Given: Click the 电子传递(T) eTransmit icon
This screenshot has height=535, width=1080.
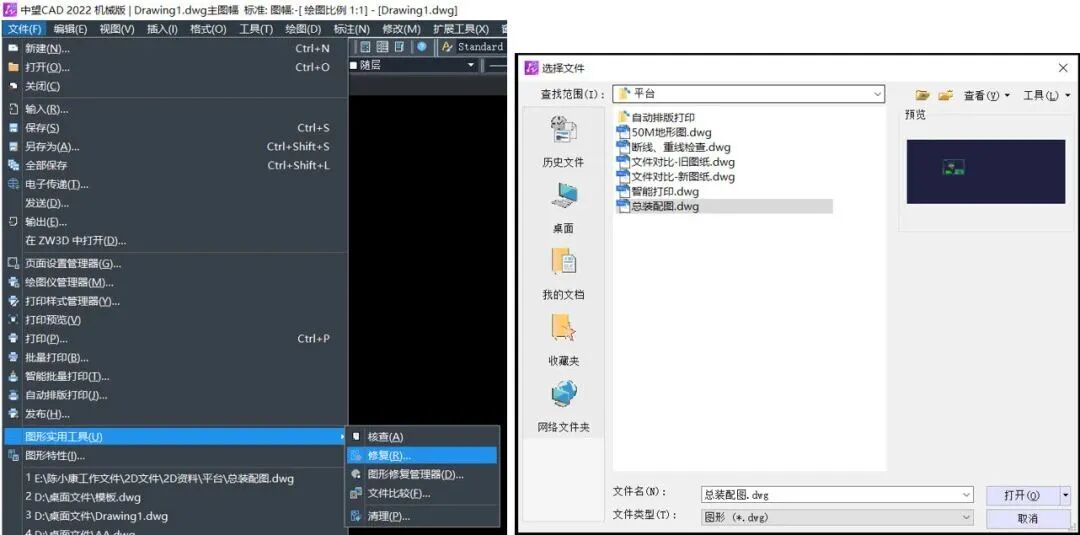Looking at the screenshot, I should pyautogui.click(x=13, y=185).
